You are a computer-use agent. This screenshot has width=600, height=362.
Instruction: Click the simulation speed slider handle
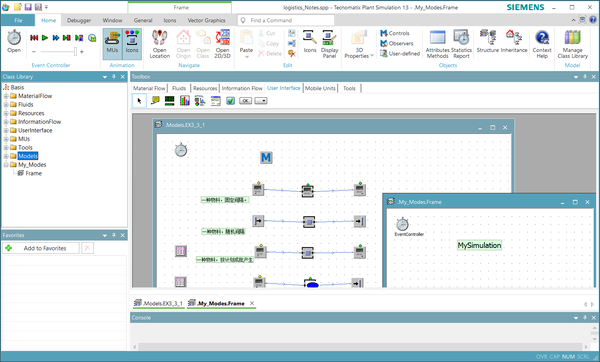coord(75,51)
